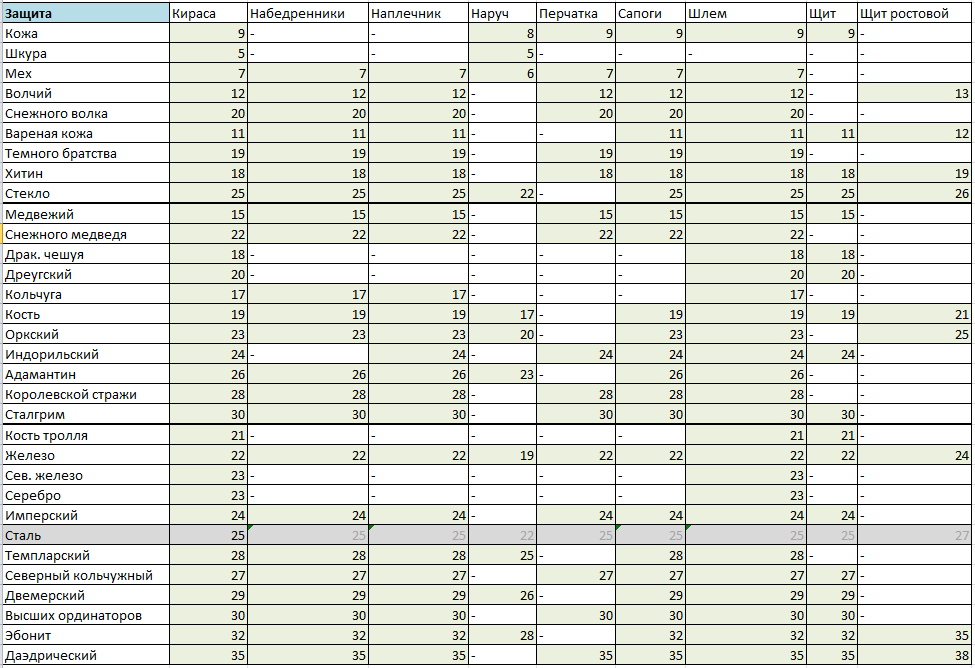
Task: Click Вареная кожа tower shield value 12
Action: [x=914, y=133]
